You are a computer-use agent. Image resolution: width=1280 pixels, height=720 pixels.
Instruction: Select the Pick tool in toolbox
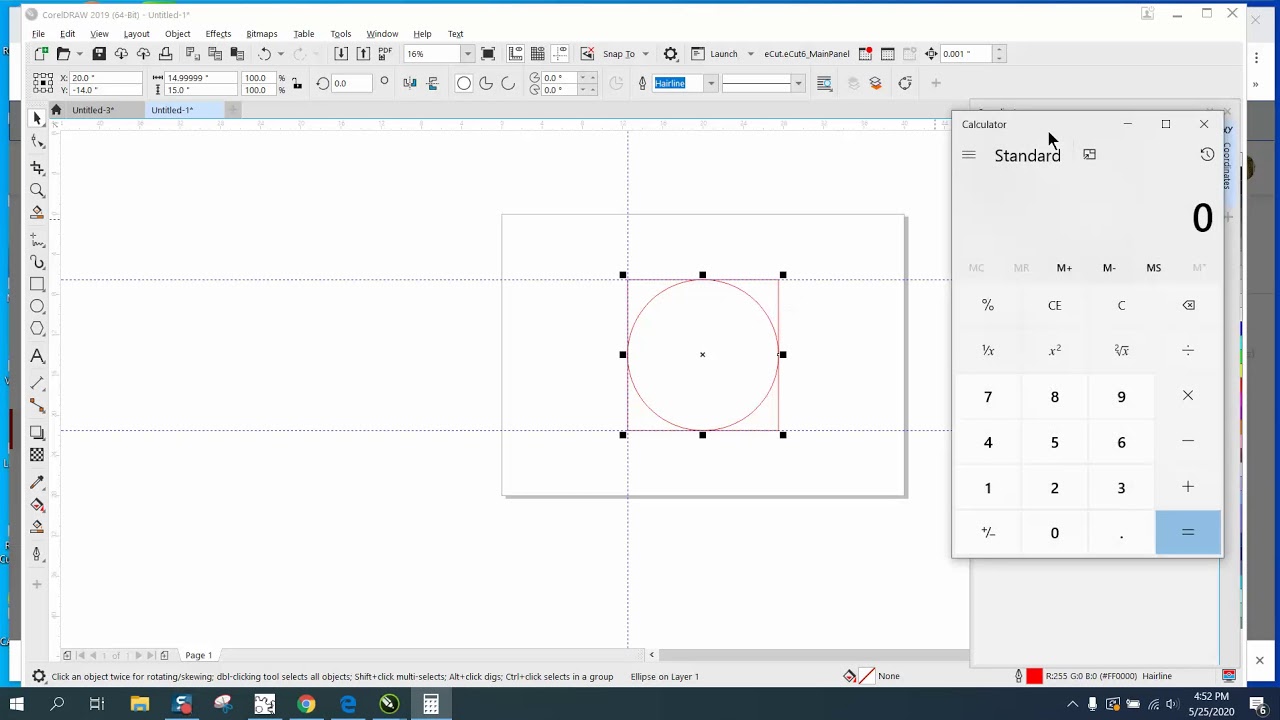pyautogui.click(x=37, y=119)
